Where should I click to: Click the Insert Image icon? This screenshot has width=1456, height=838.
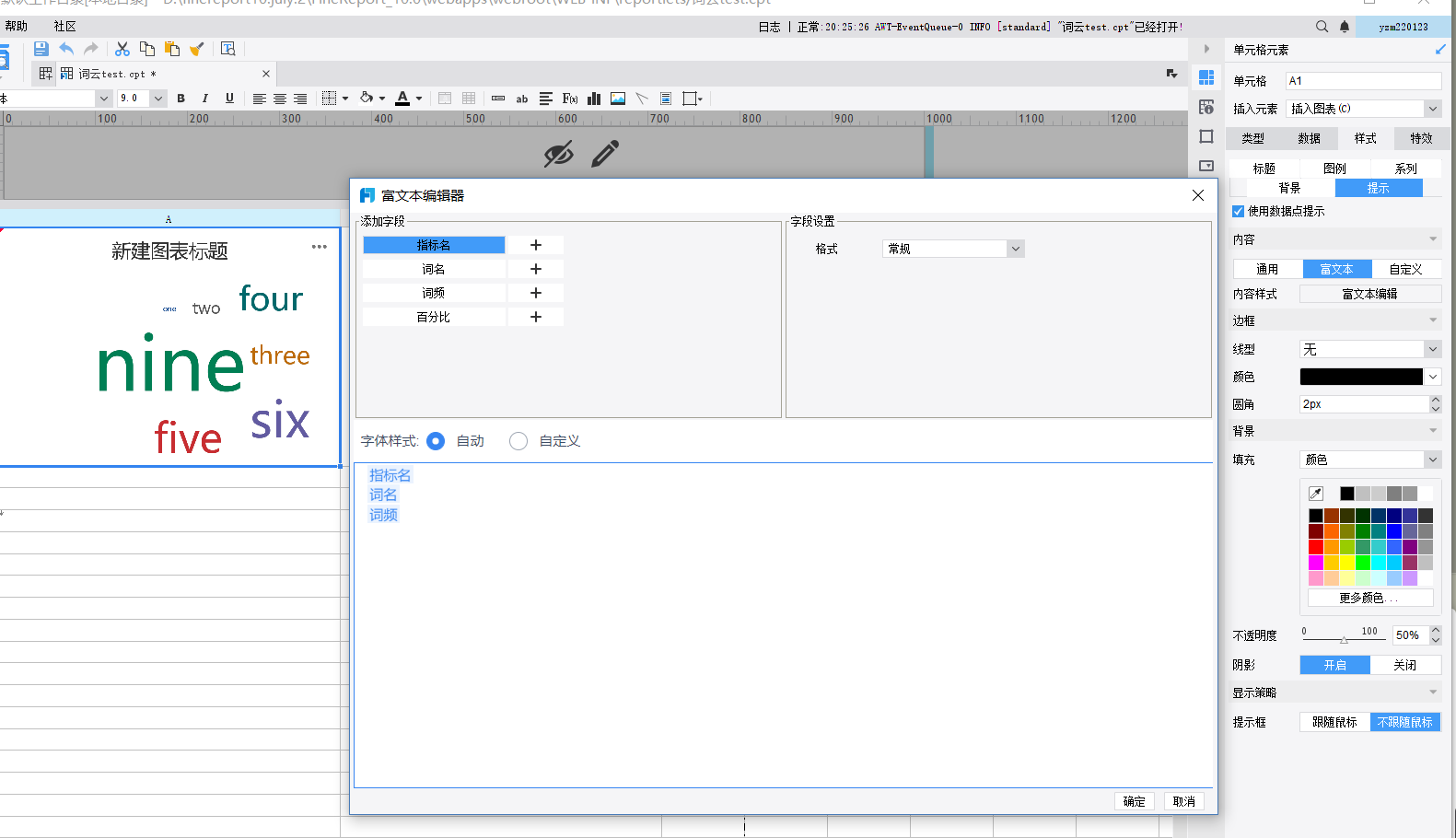[618, 99]
